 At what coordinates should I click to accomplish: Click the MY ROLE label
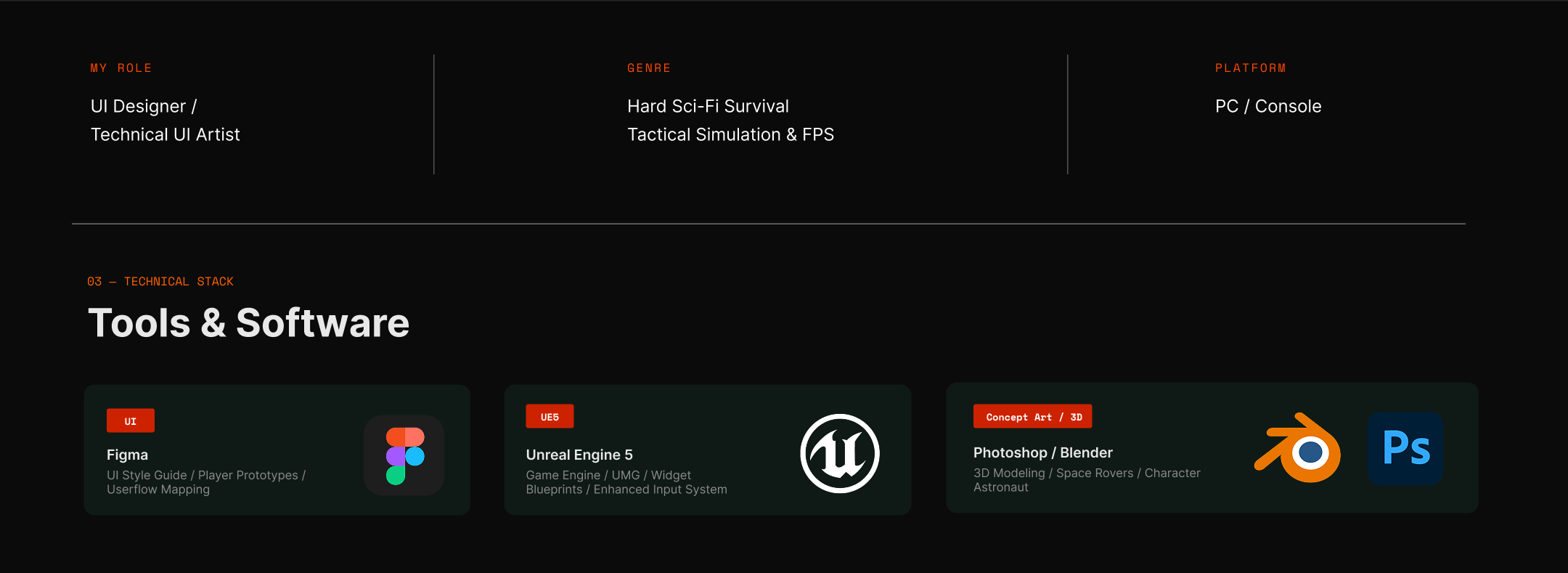click(121, 68)
